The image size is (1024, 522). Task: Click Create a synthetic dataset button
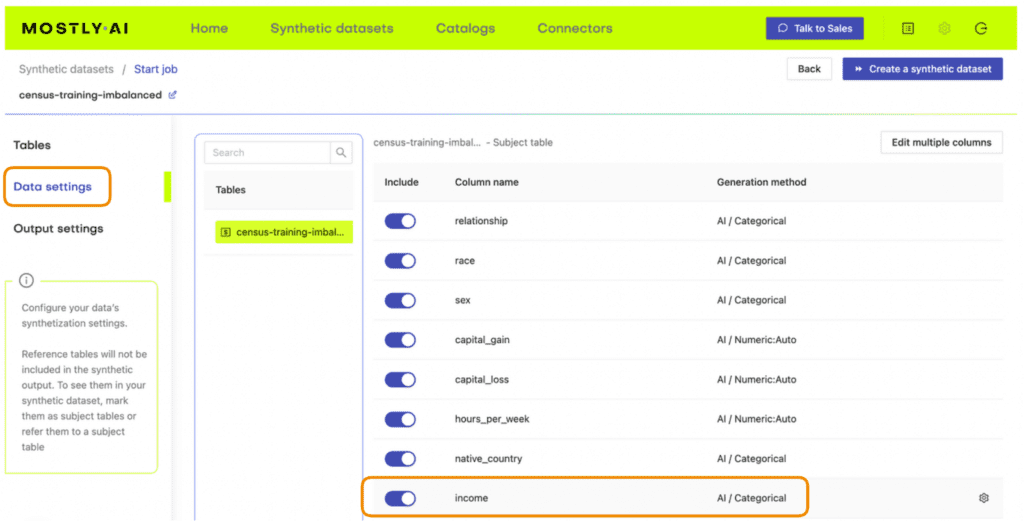tap(922, 69)
